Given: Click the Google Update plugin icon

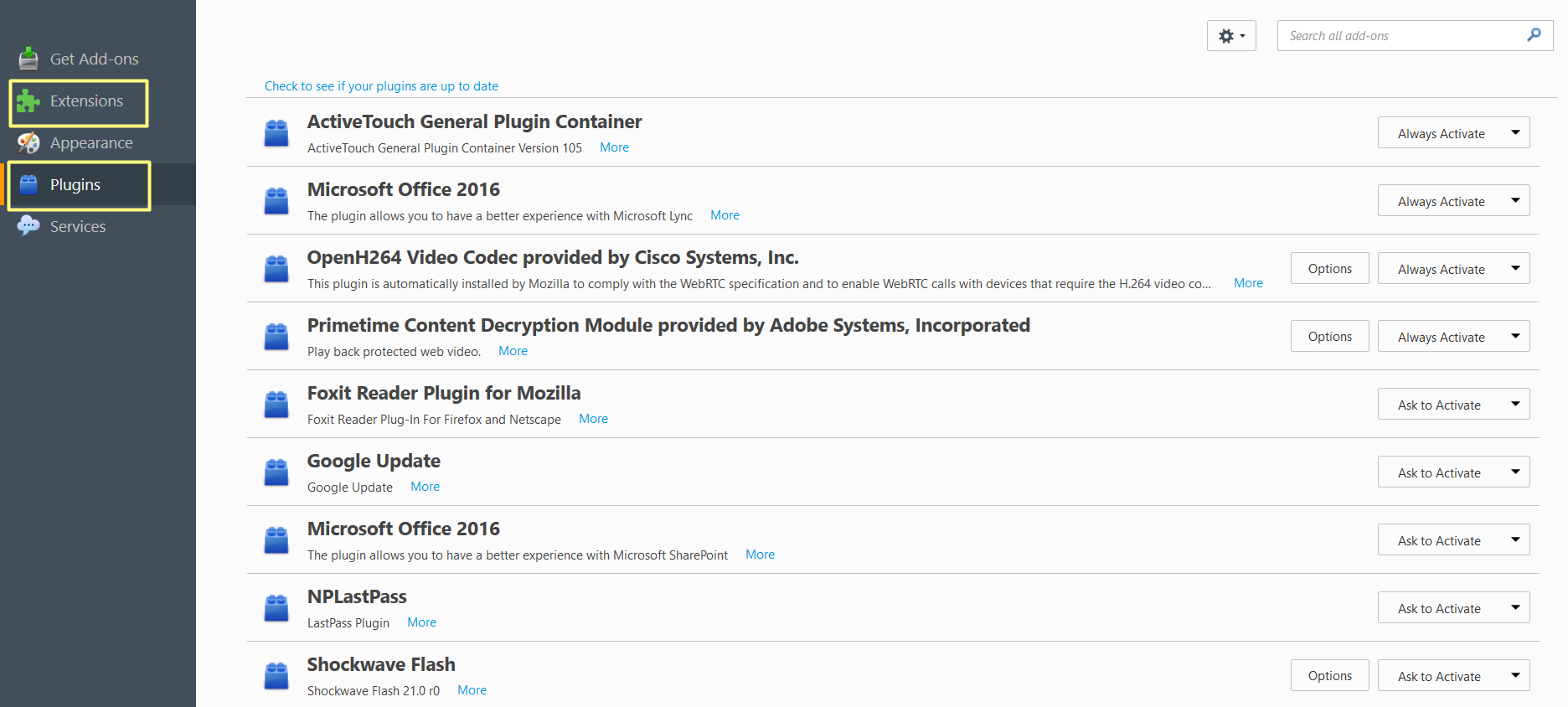Looking at the screenshot, I should (276, 472).
